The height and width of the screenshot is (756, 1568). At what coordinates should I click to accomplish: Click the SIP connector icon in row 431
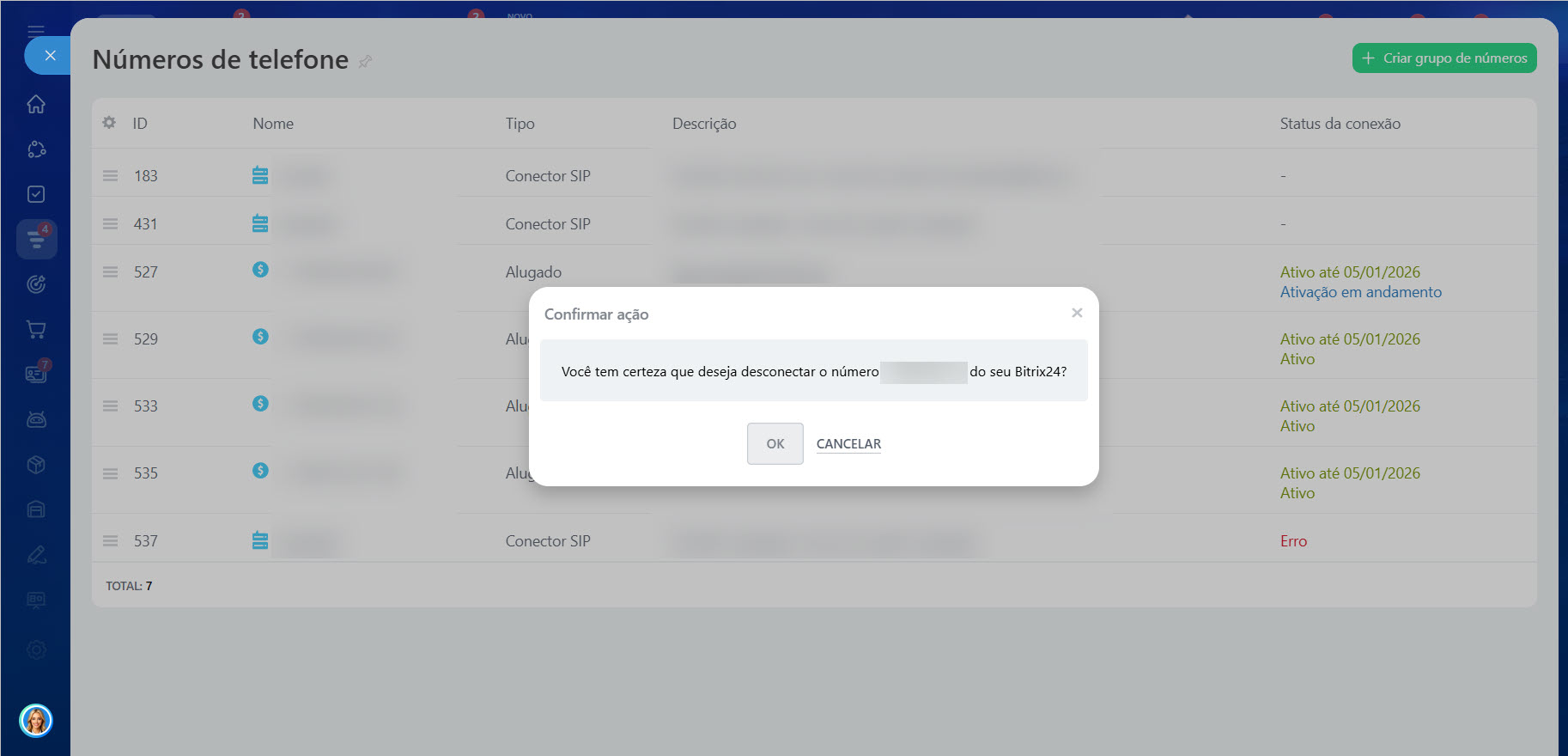coord(260,223)
